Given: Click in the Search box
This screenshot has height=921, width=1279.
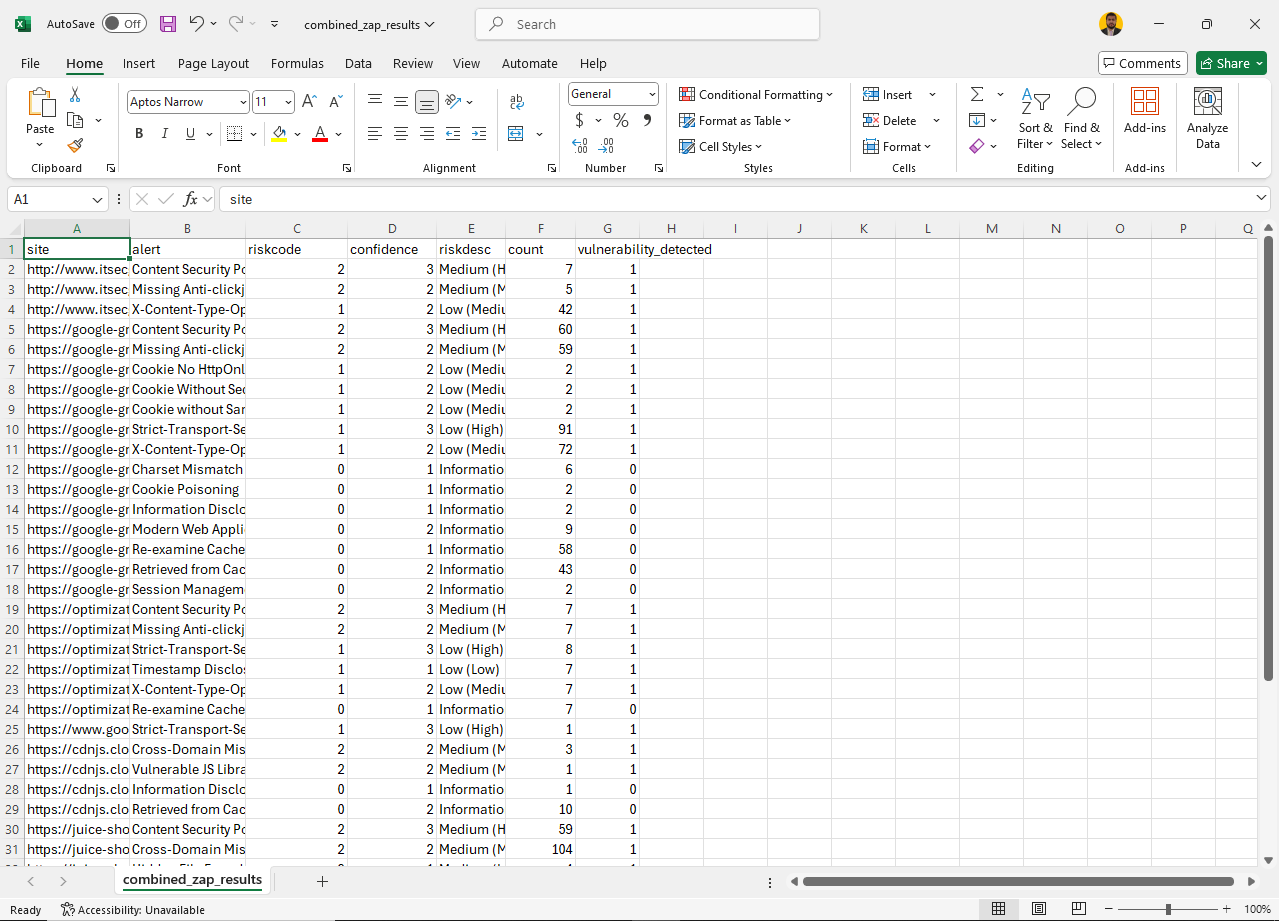Looking at the screenshot, I should [x=647, y=24].
